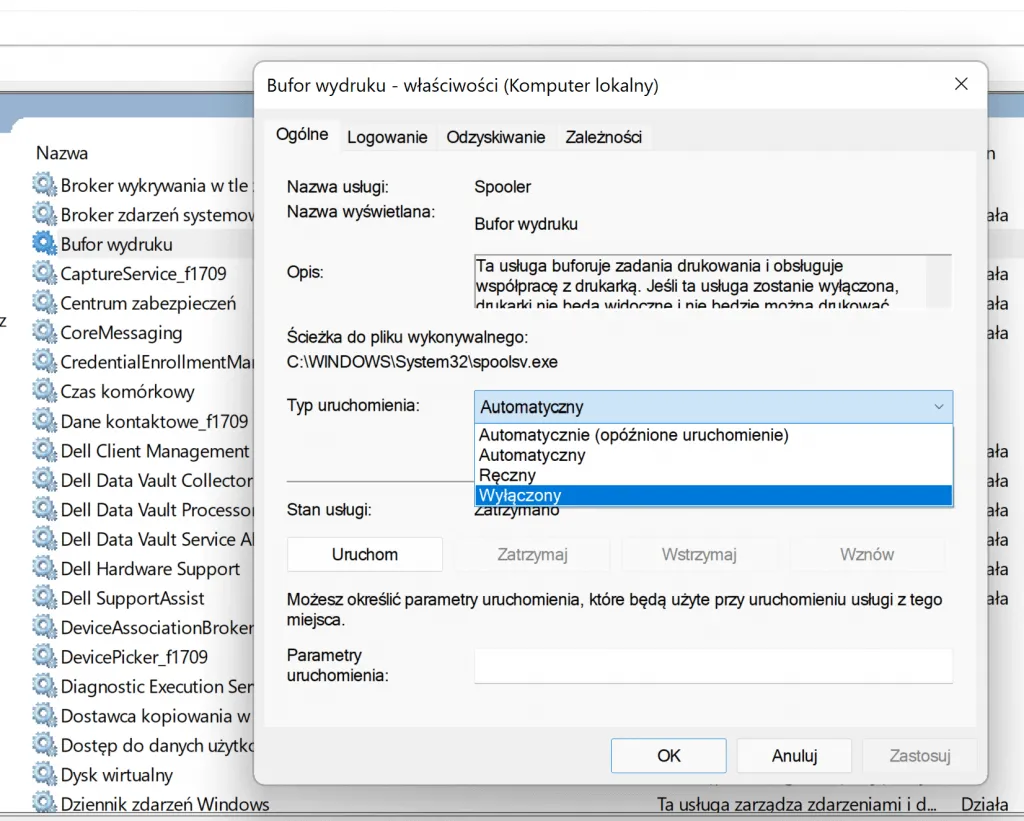
Task: Click the Opis description scrollbar
Action: [x=941, y=281]
